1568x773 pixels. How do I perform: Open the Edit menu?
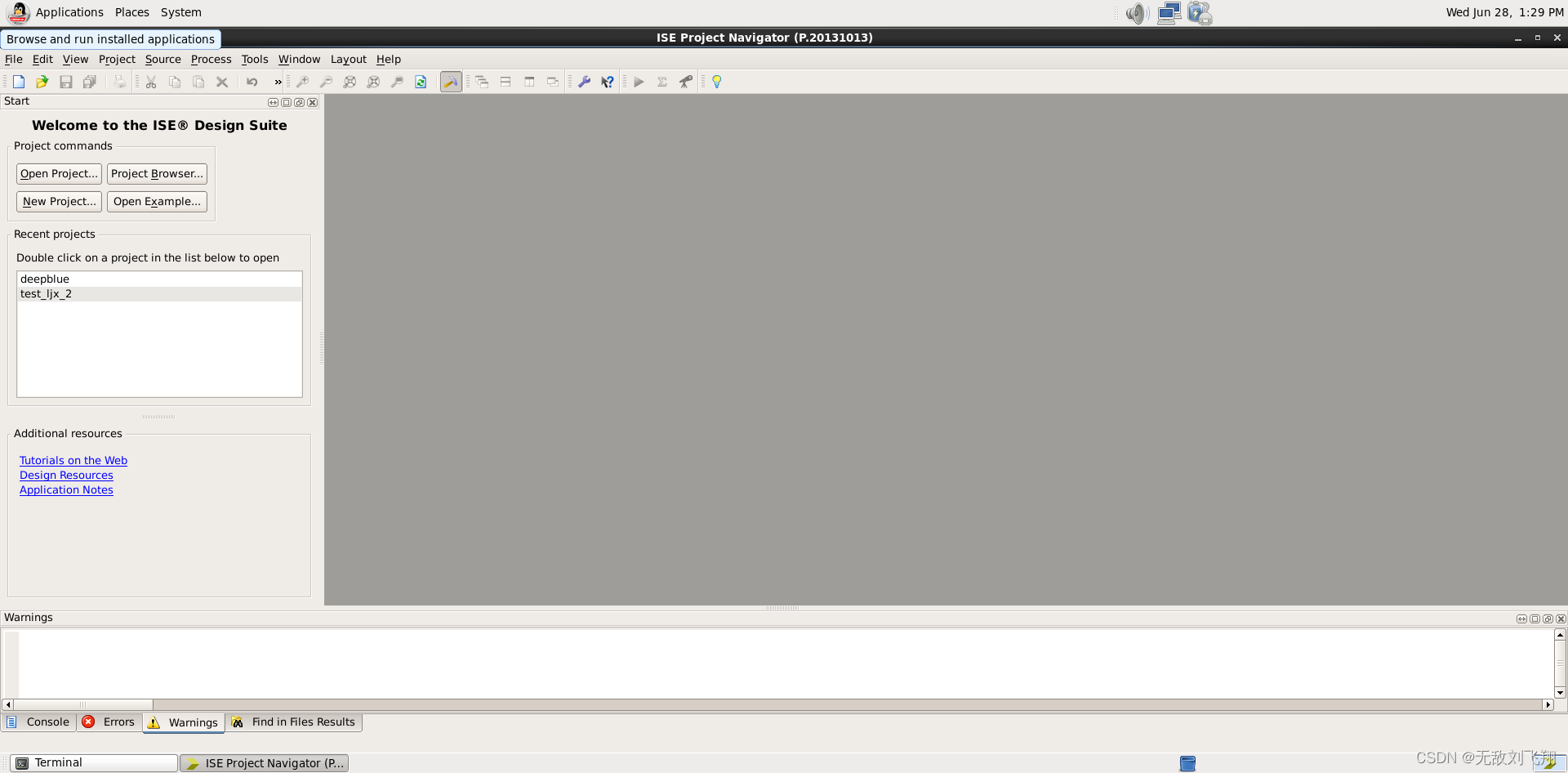pos(42,59)
